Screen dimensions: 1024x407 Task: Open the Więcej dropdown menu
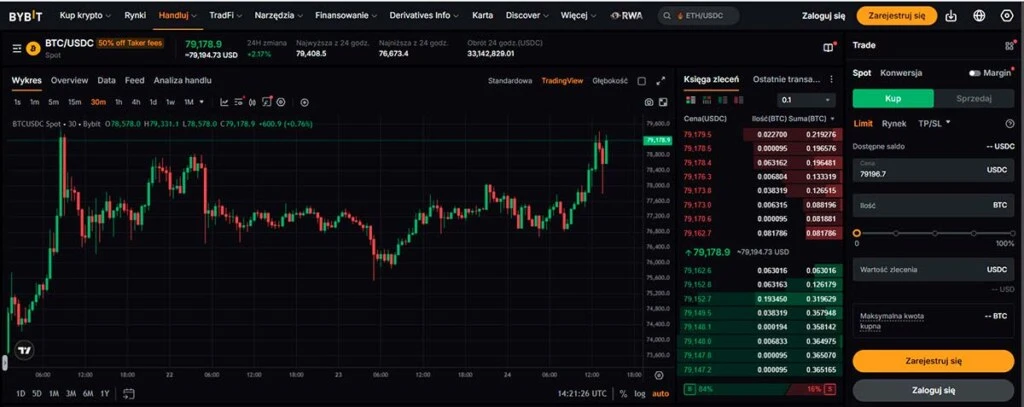click(579, 15)
